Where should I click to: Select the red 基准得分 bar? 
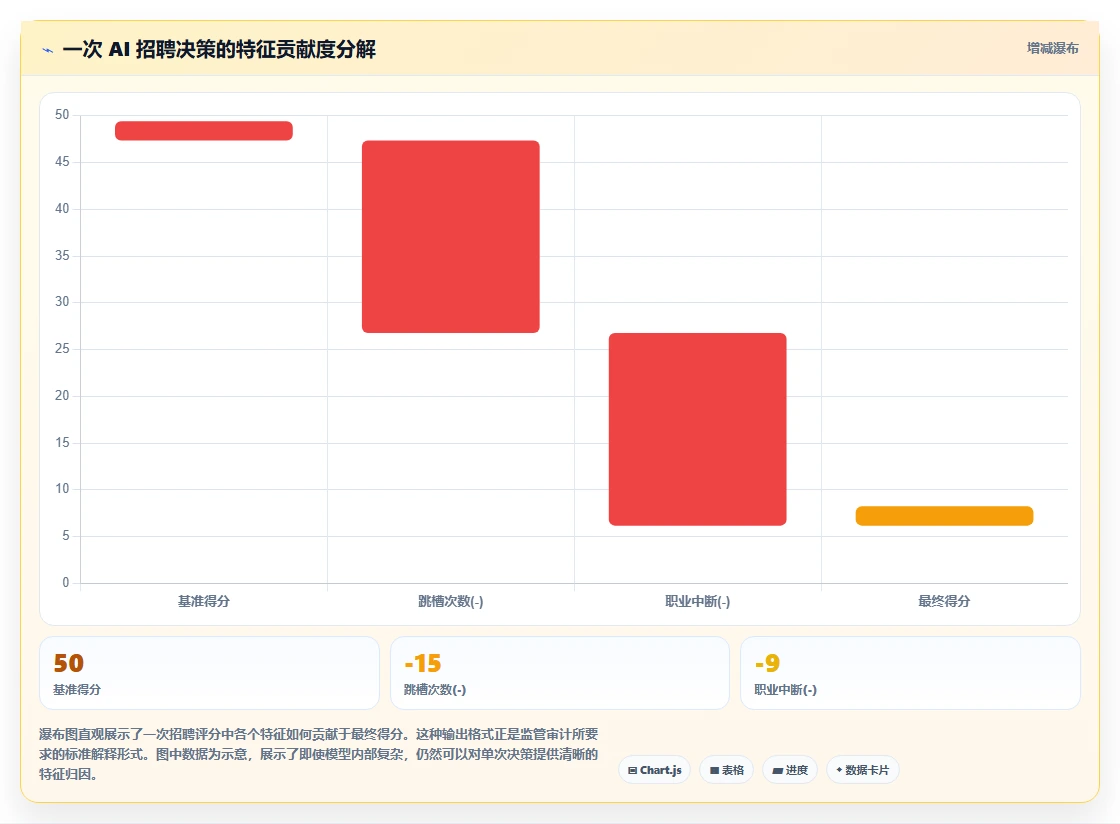tap(204, 131)
